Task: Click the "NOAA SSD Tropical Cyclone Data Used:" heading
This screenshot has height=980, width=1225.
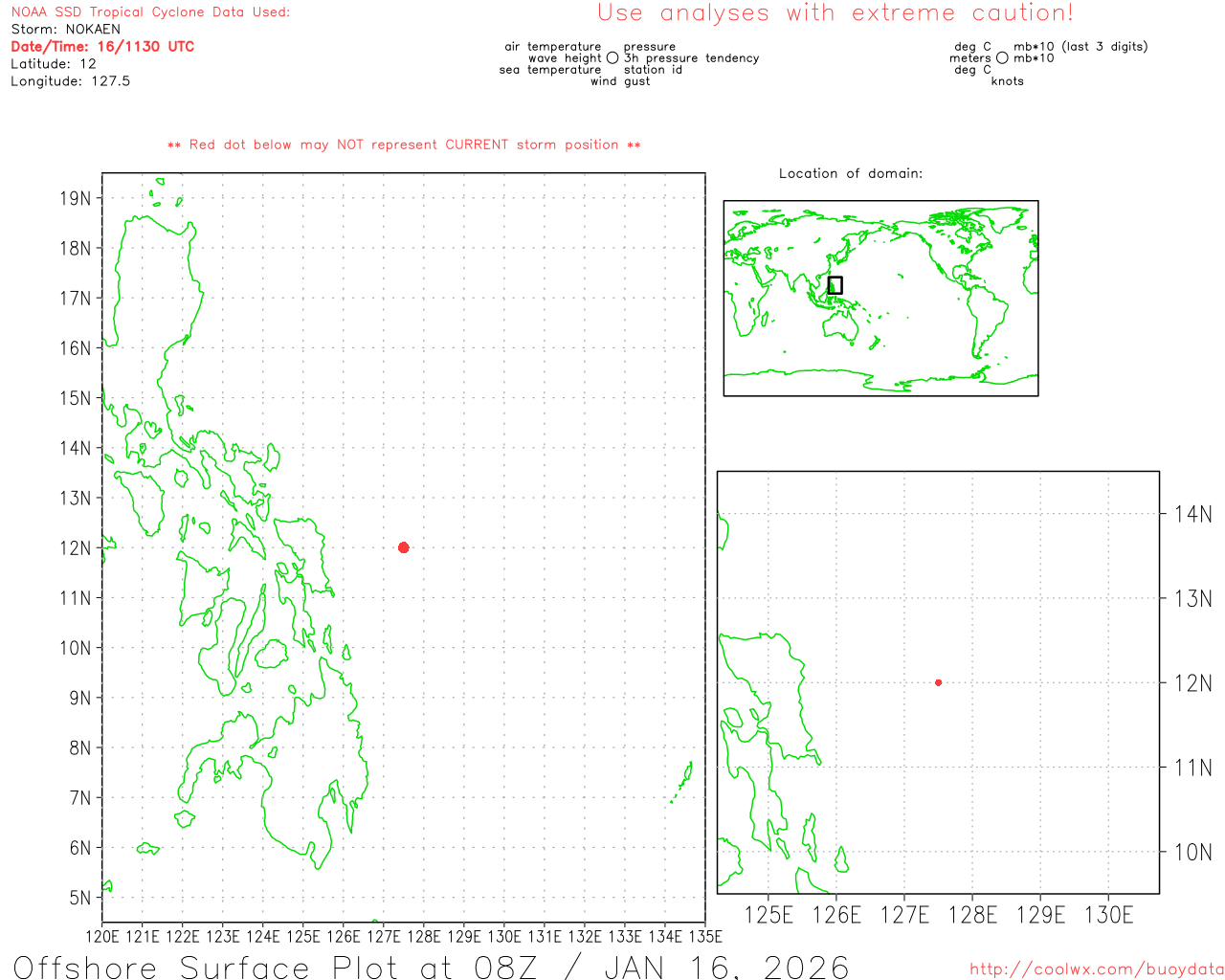Action: 150,12
